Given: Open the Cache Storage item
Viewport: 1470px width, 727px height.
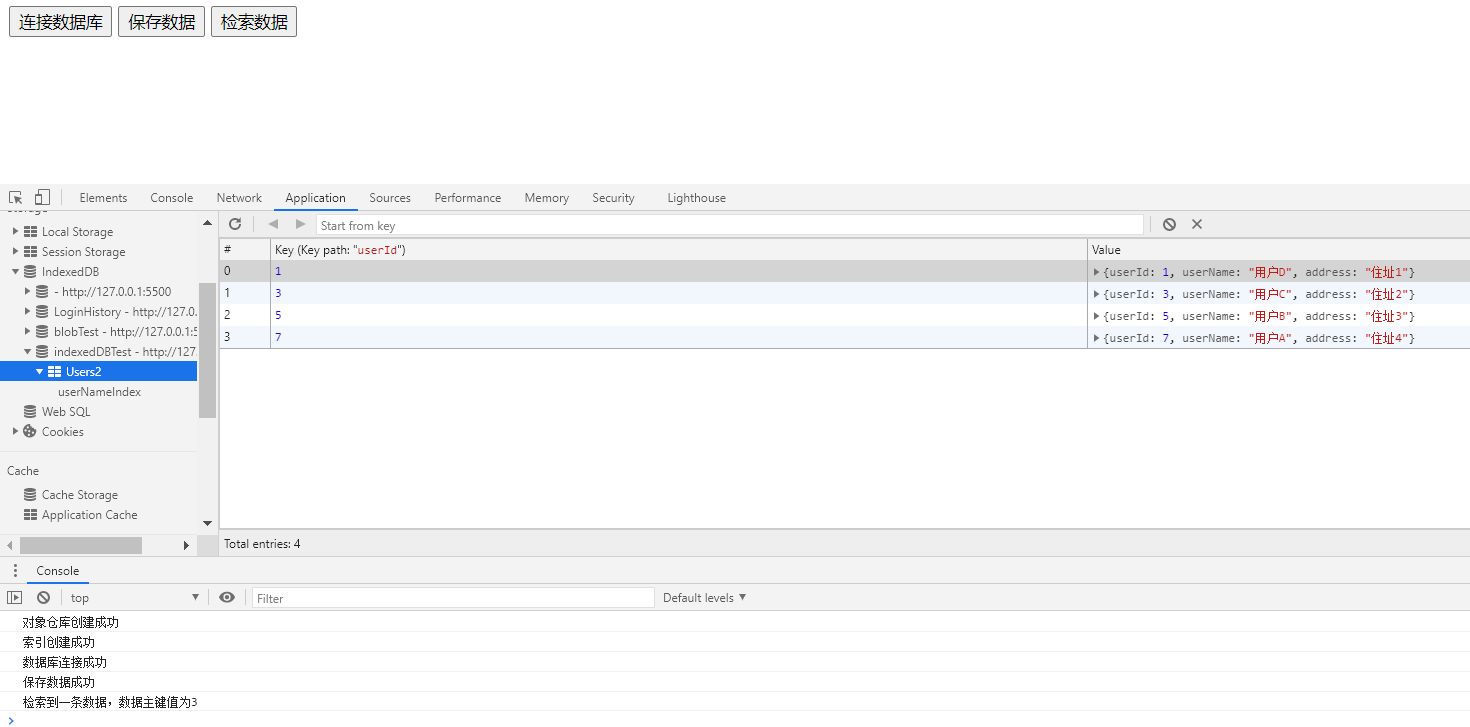Looking at the screenshot, I should (x=79, y=495).
